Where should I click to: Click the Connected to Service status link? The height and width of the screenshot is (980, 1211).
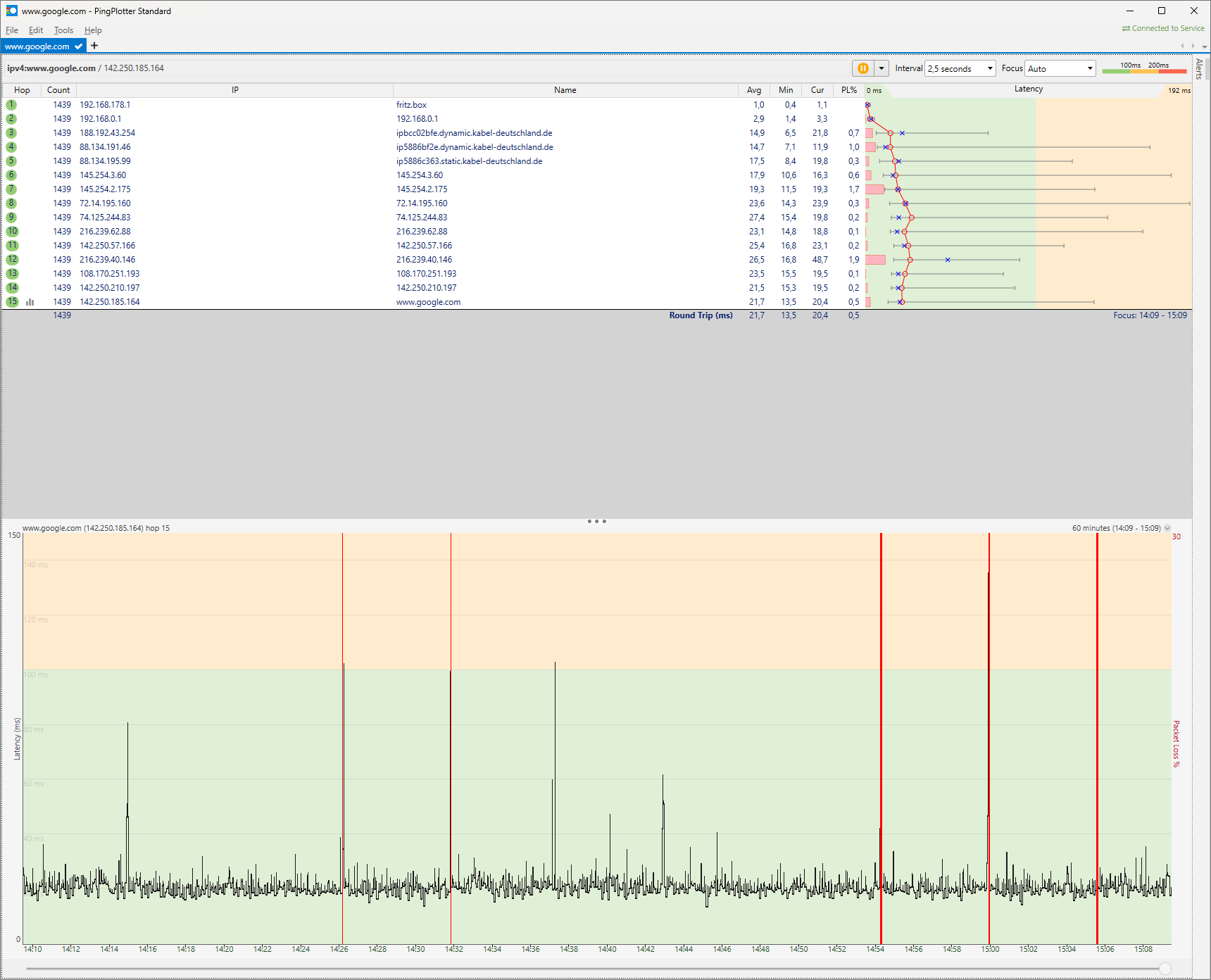coord(1163,28)
